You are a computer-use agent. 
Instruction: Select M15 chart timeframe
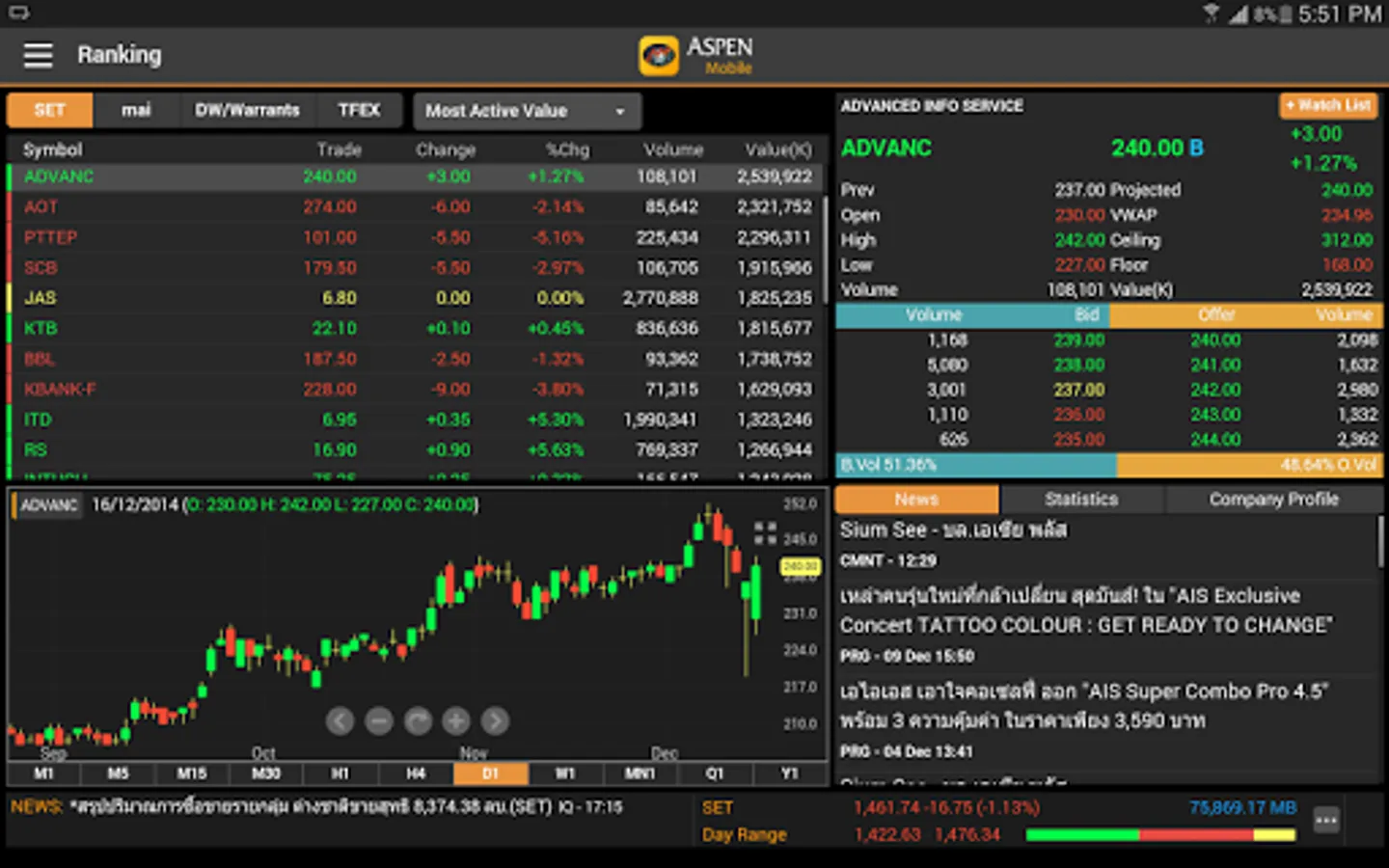point(192,773)
